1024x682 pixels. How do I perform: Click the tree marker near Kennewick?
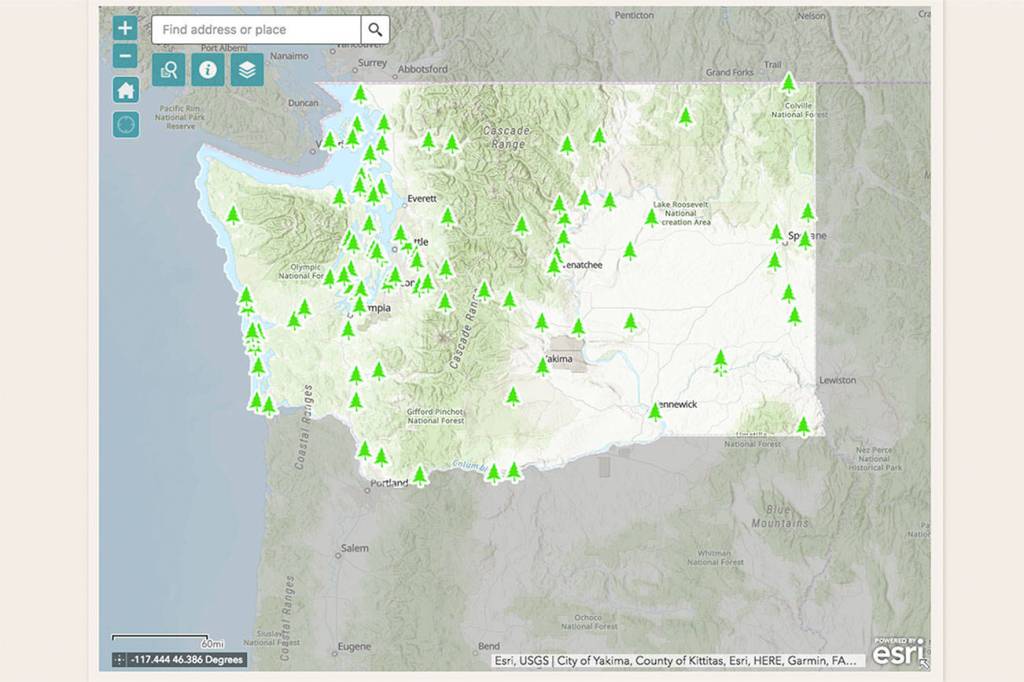pyautogui.click(x=655, y=411)
